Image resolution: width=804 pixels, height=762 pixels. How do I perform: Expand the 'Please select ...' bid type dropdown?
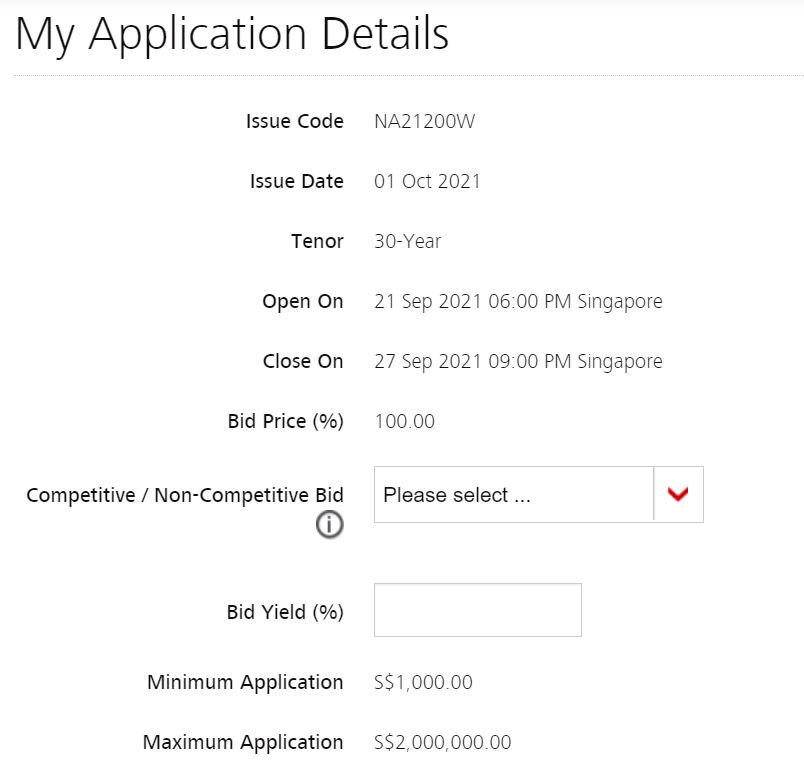point(538,494)
